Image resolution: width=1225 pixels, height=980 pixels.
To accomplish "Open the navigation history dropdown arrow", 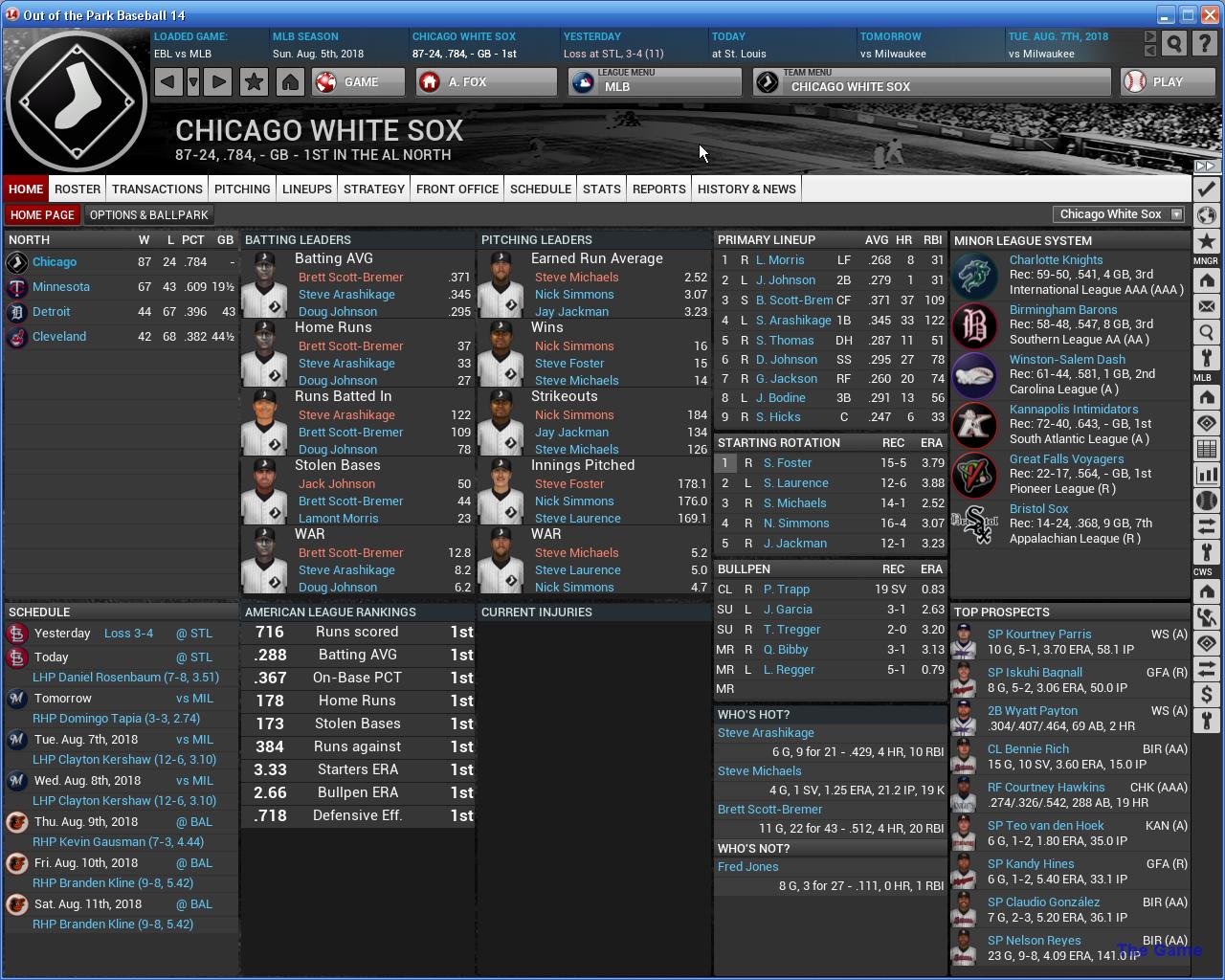I will point(193,82).
